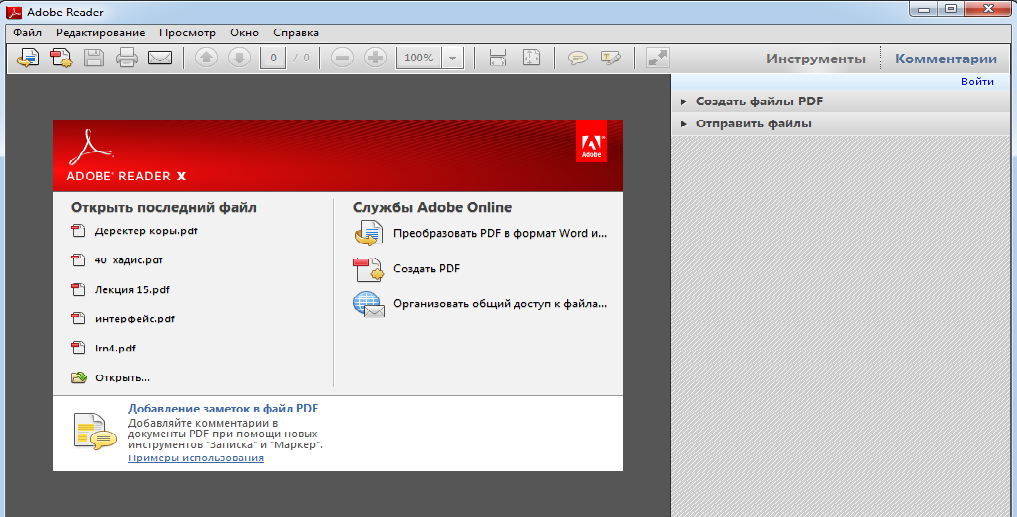Image resolution: width=1017 pixels, height=517 pixels.
Task: Click the Save floppy disk icon
Action: tap(94, 58)
